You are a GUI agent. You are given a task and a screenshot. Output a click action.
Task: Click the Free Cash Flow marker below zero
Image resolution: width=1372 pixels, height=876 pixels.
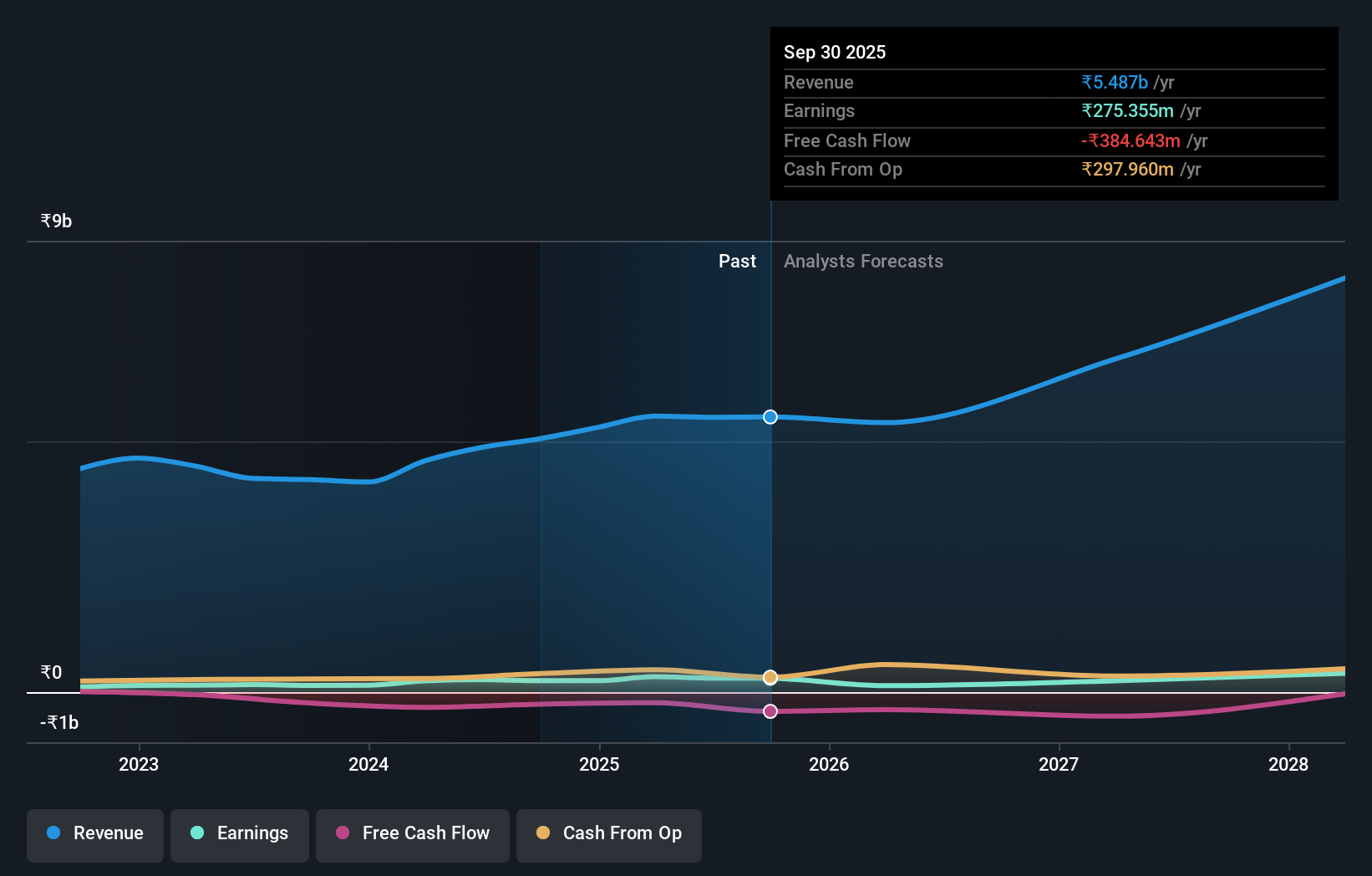[x=770, y=711]
